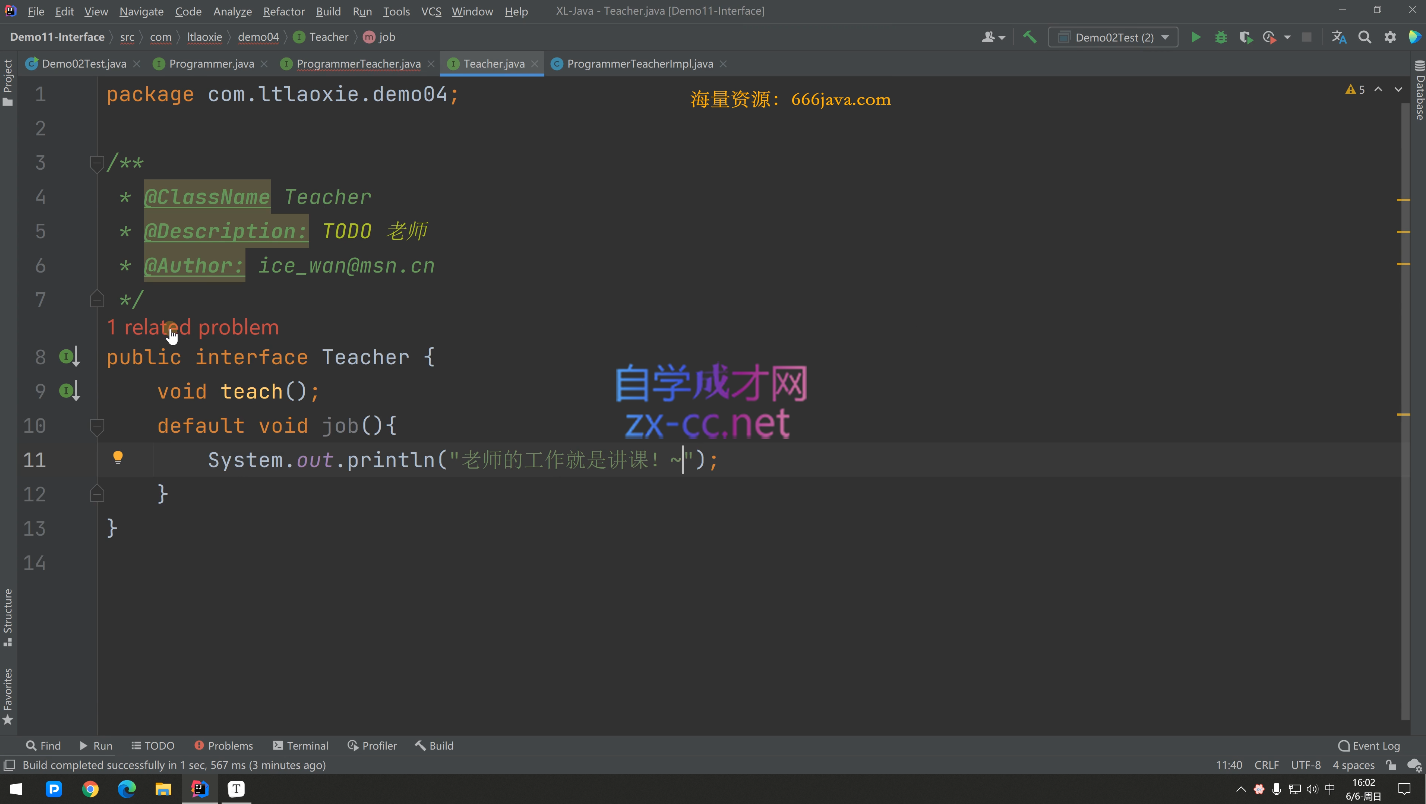Open the Terminal tool window
This screenshot has width=1426, height=804.
tap(300, 746)
